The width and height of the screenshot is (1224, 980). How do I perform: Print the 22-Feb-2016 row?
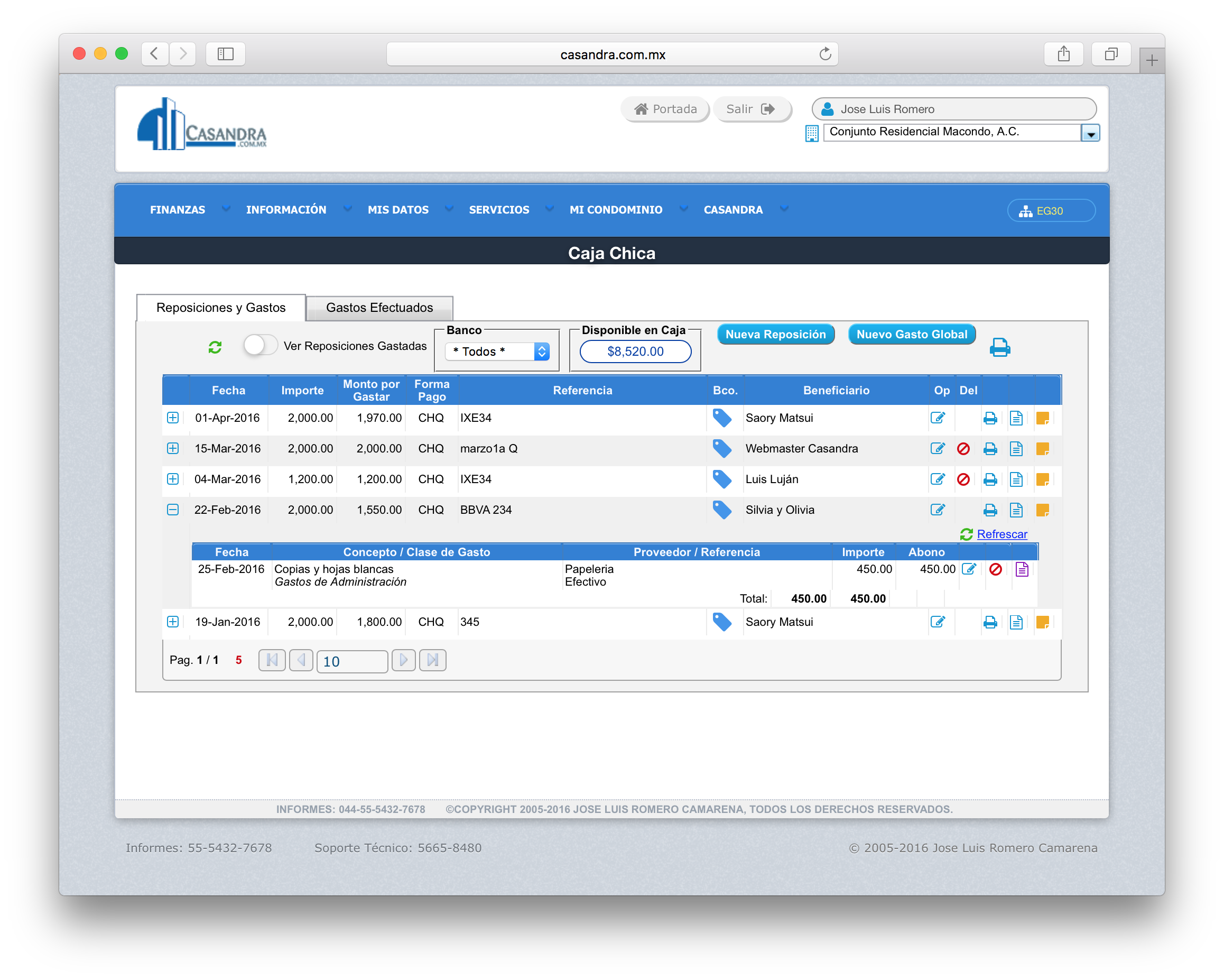coord(990,511)
